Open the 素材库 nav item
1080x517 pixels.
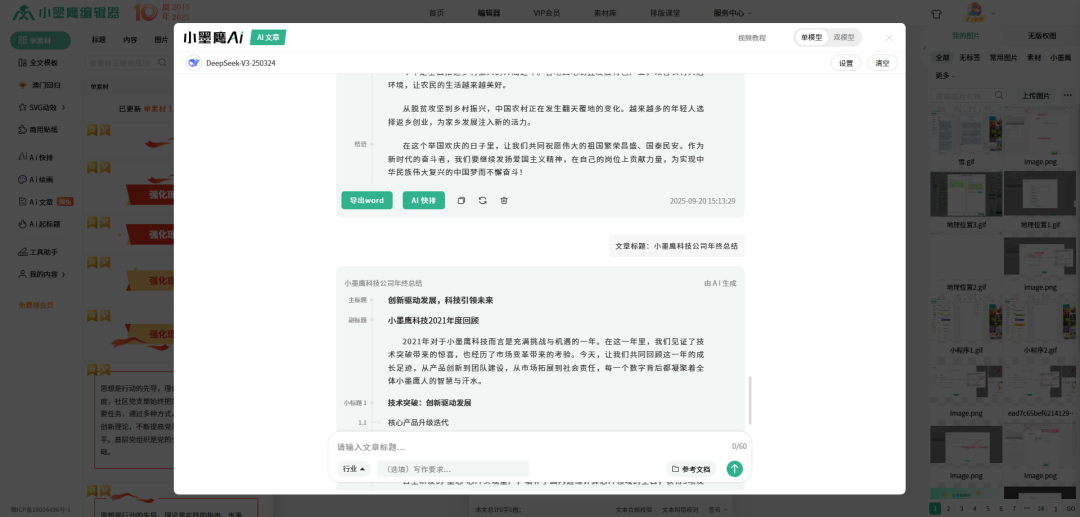coord(605,13)
